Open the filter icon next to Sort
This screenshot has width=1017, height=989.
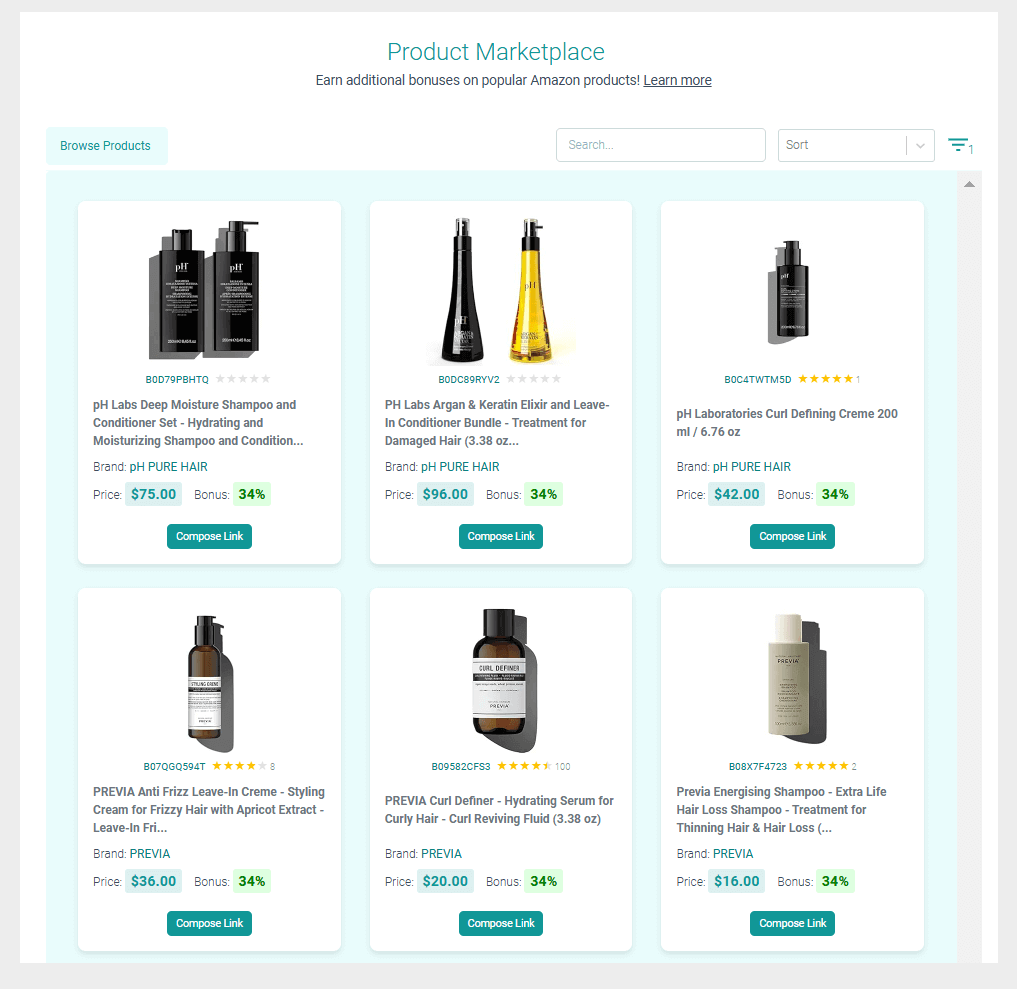[x=959, y=145]
